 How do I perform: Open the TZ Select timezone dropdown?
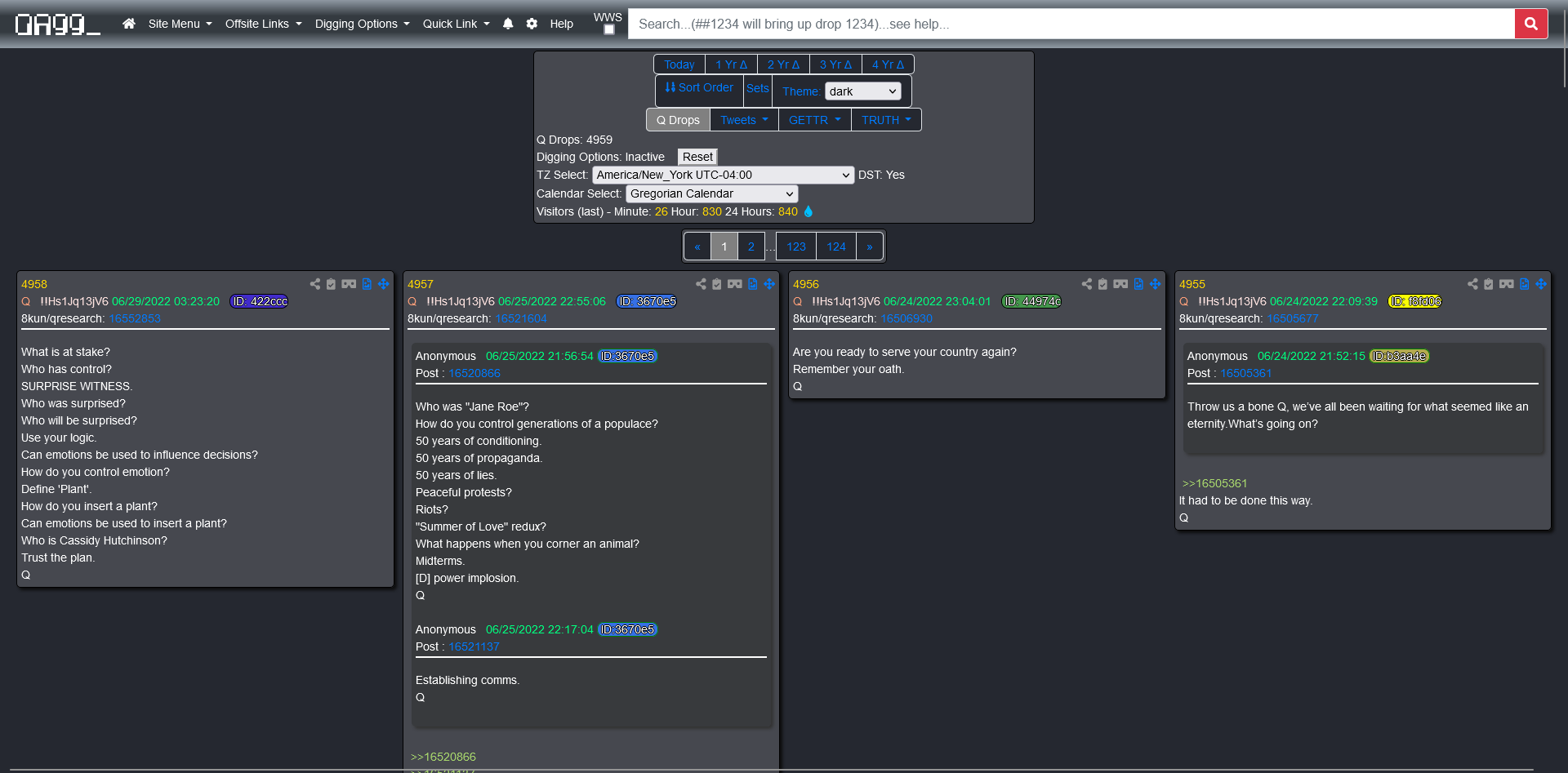click(723, 175)
